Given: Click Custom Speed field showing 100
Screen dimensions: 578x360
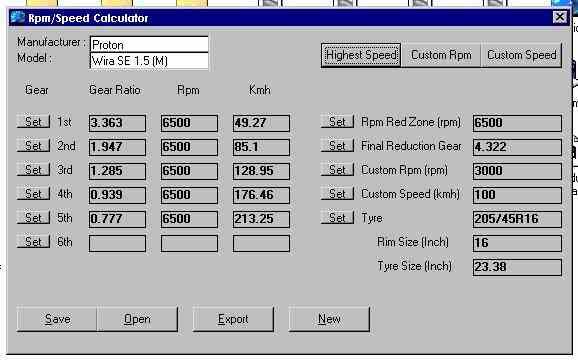Looking at the screenshot, I should 517,195.
